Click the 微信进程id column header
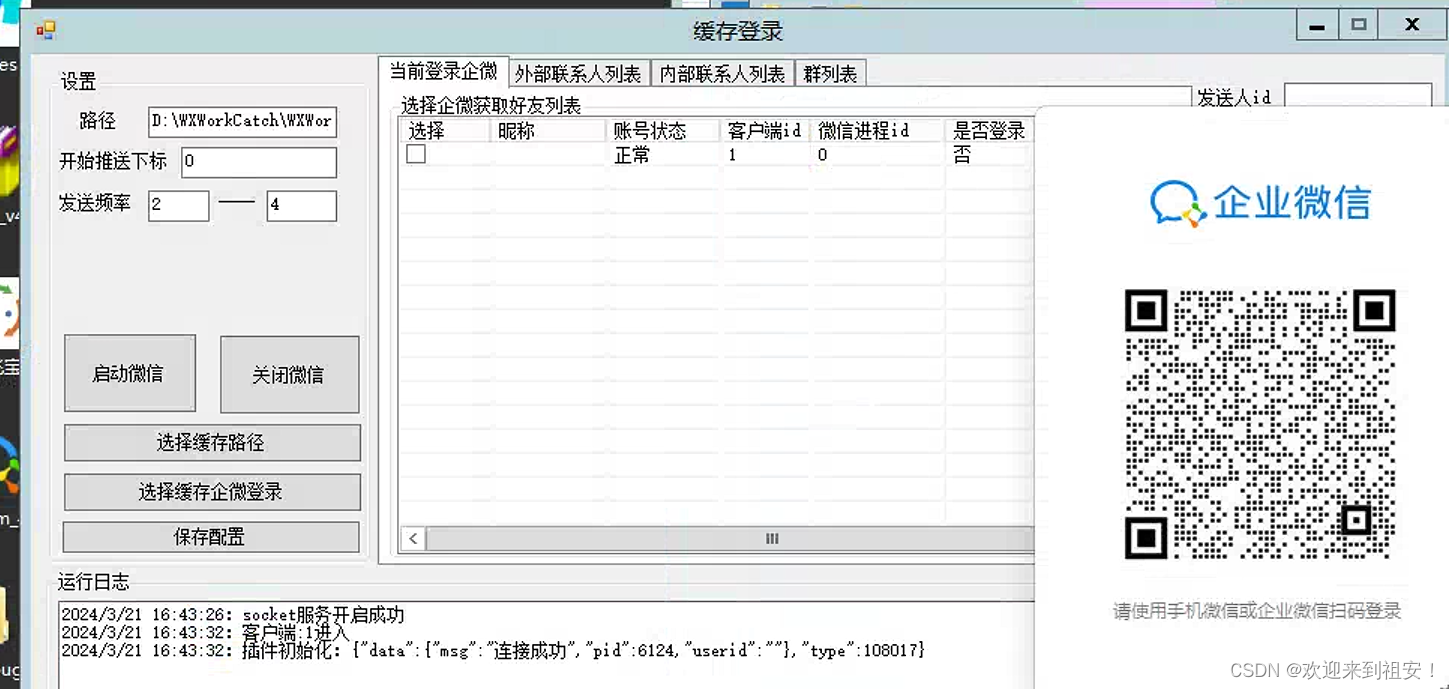This screenshot has height=689, width=1449. pos(877,131)
